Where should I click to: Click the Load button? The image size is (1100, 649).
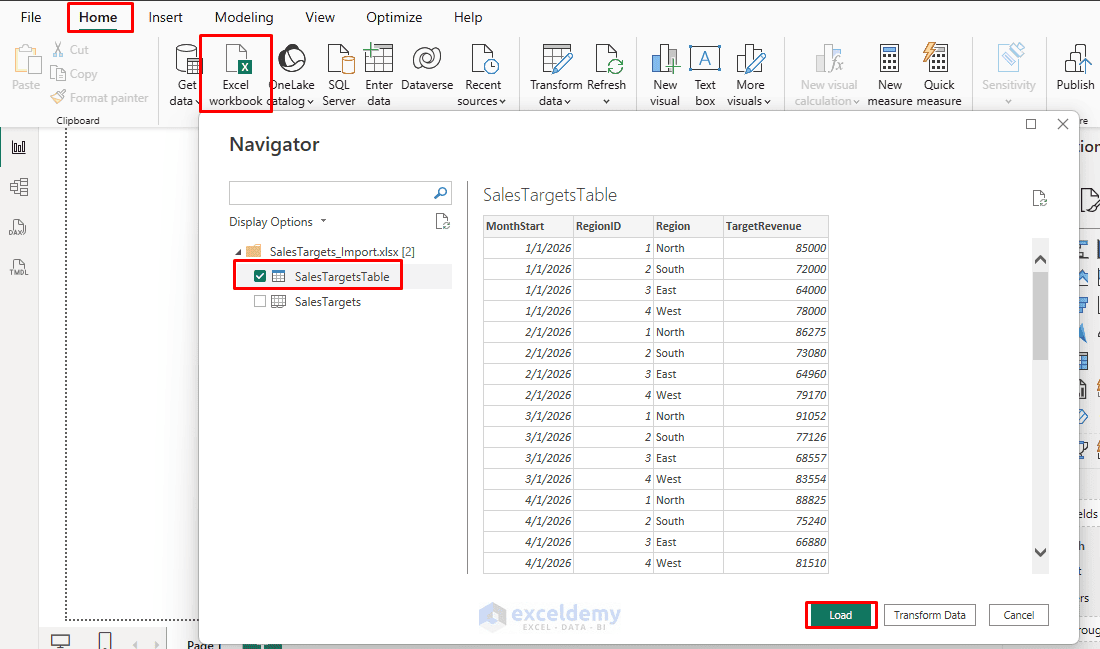click(x=840, y=615)
